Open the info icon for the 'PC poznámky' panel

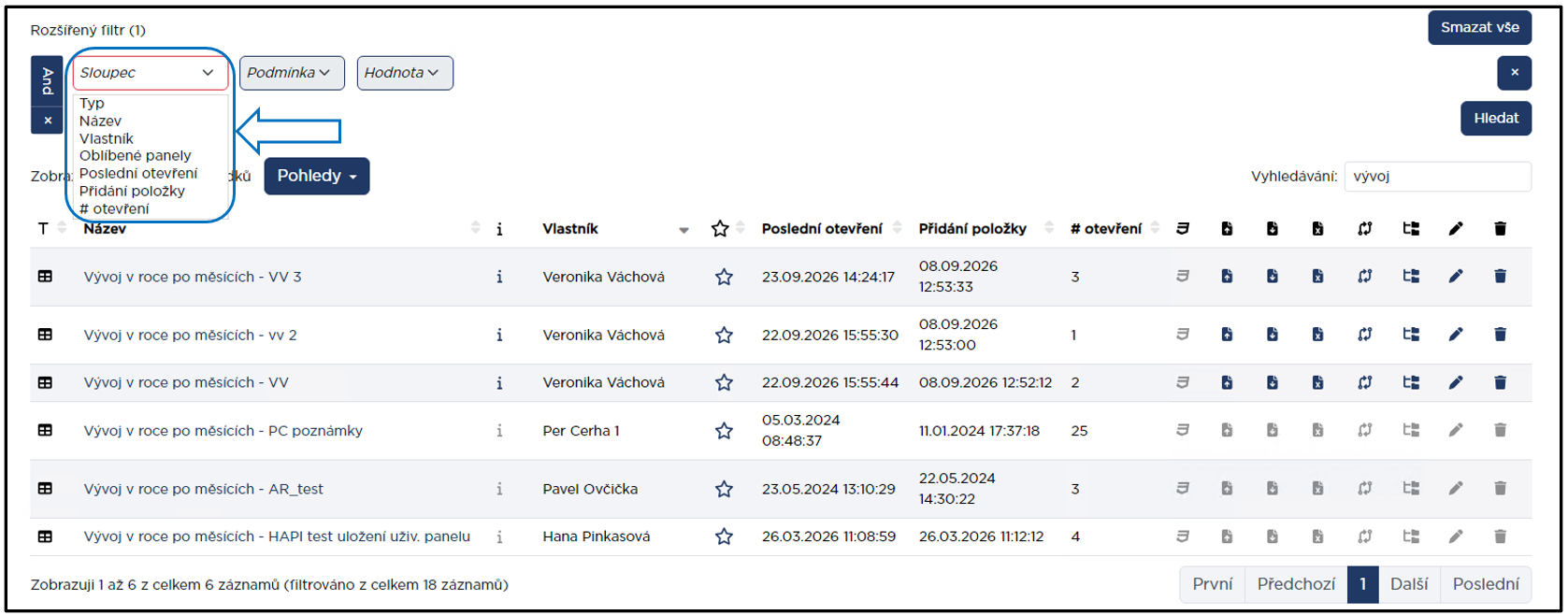click(x=499, y=431)
